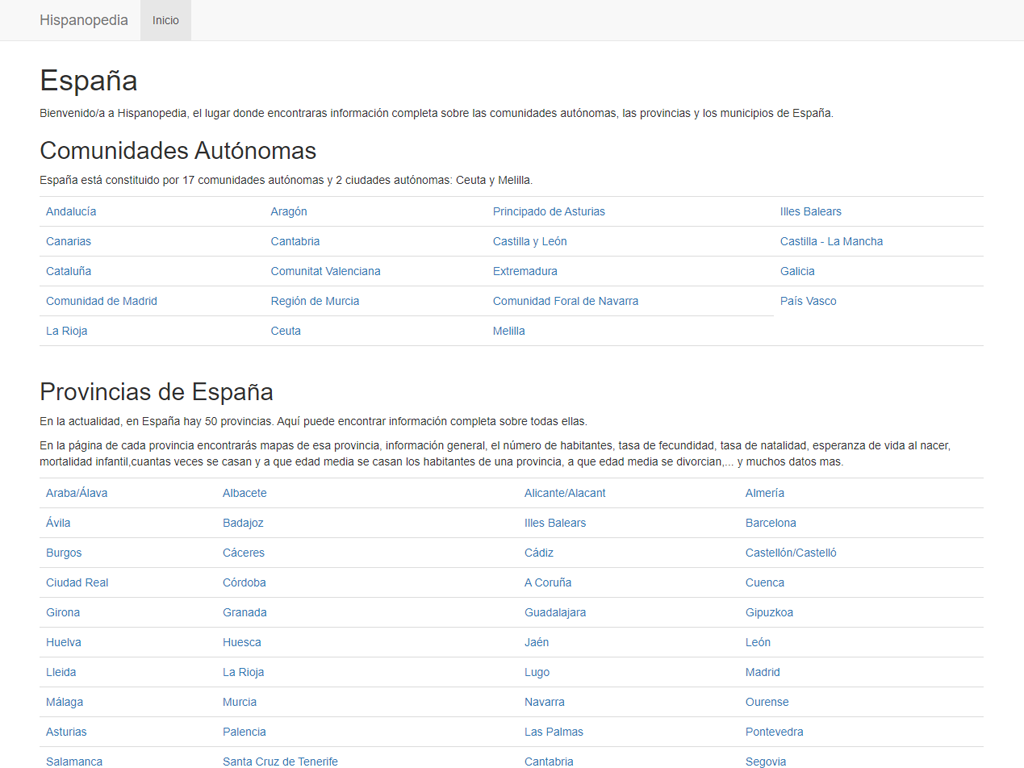
Task: Go to Las Palmas province
Action: point(553,734)
